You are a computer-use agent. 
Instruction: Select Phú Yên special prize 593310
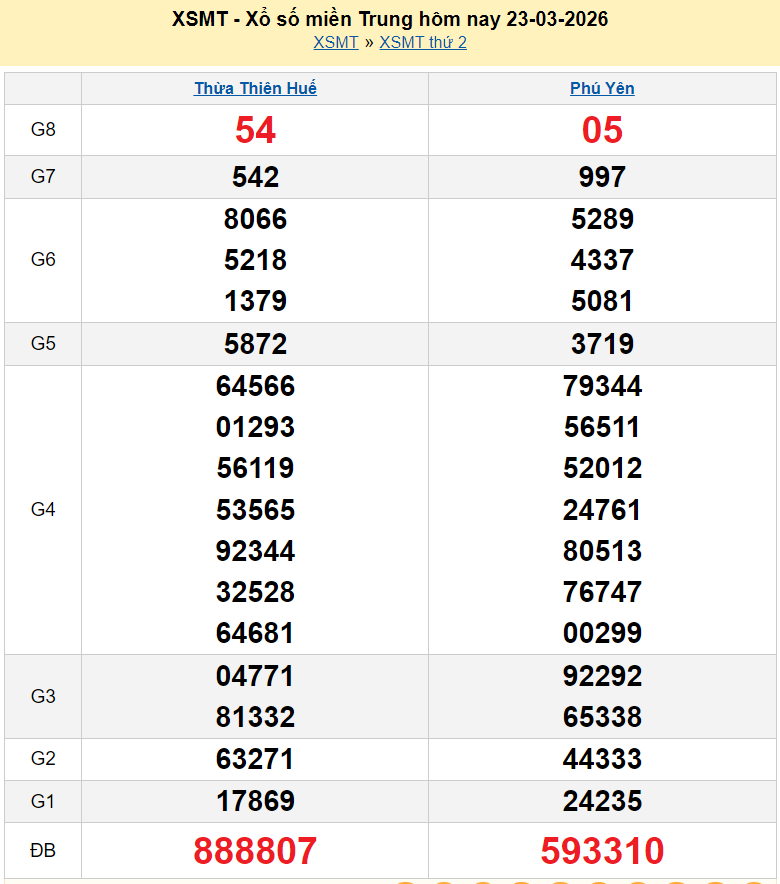tap(602, 851)
